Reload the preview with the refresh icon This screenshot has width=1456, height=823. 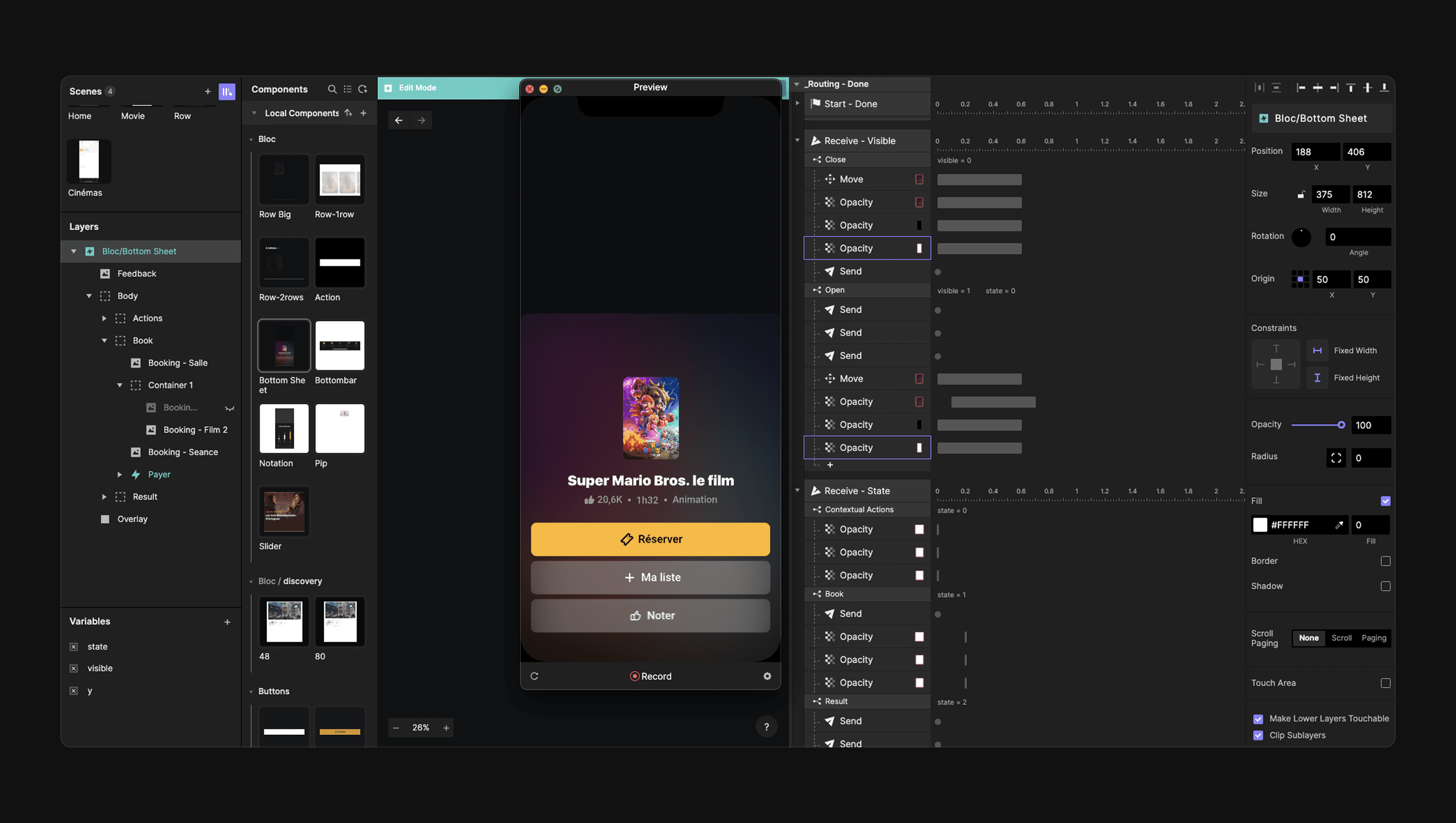[534, 676]
